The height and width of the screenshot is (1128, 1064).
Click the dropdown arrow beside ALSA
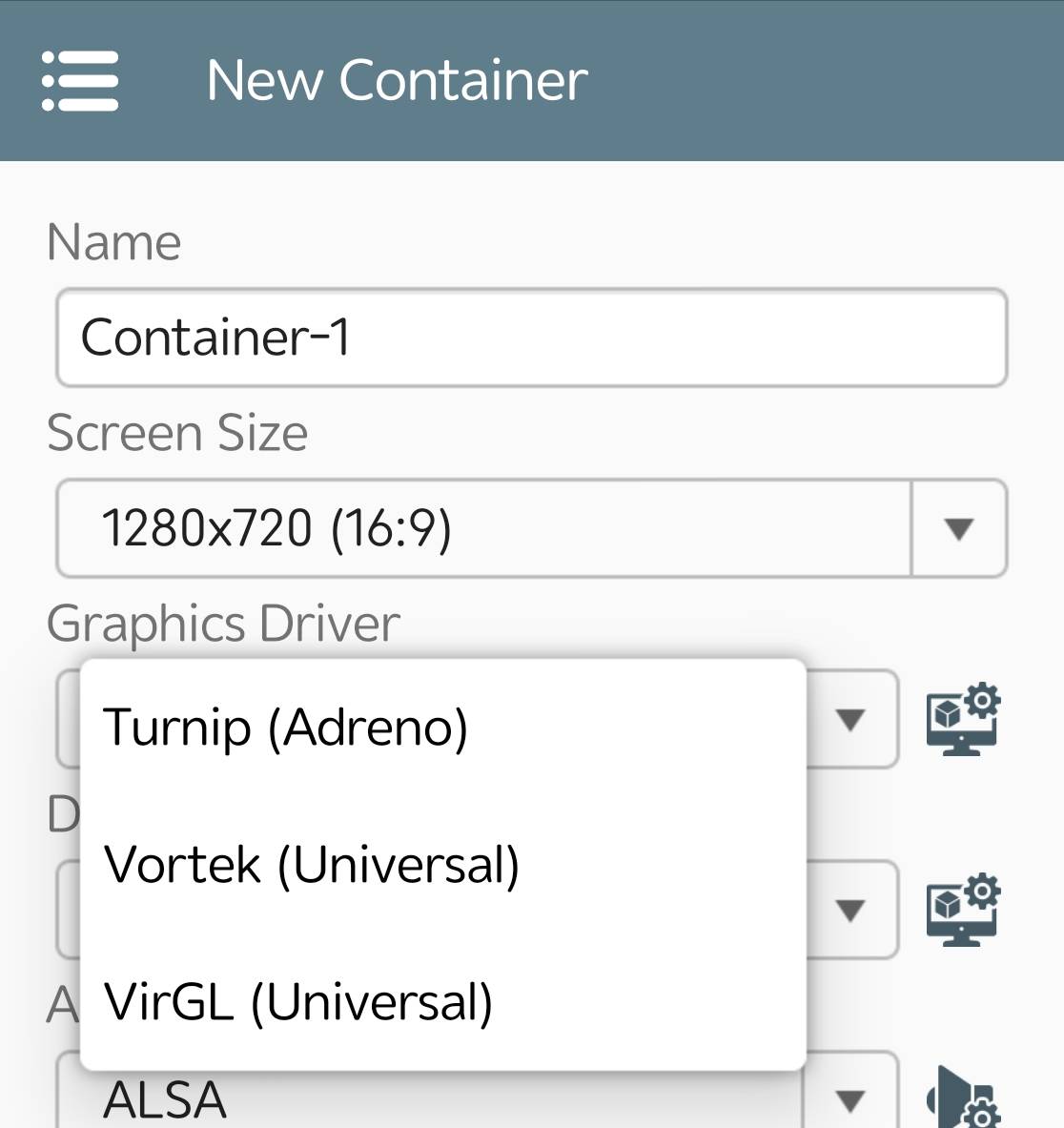click(x=851, y=1100)
